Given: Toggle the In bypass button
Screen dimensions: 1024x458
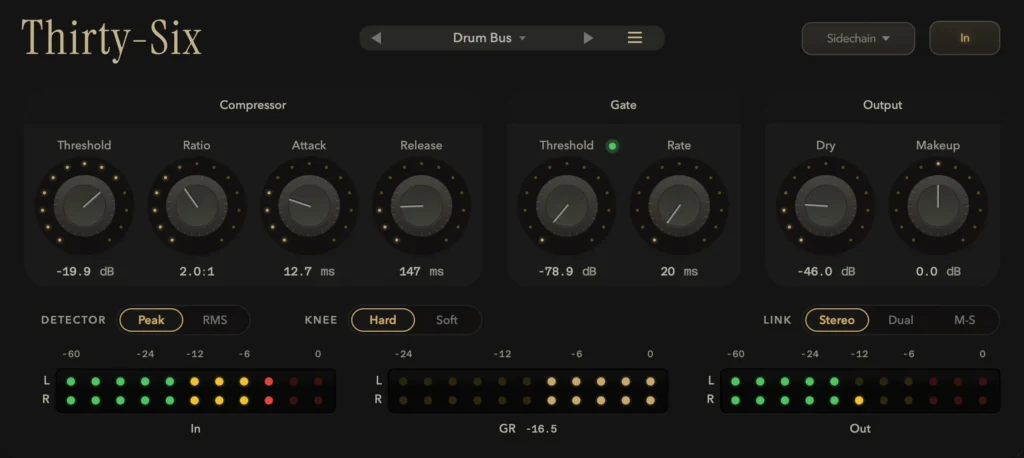Looking at the screenshot, I should 965,38.
